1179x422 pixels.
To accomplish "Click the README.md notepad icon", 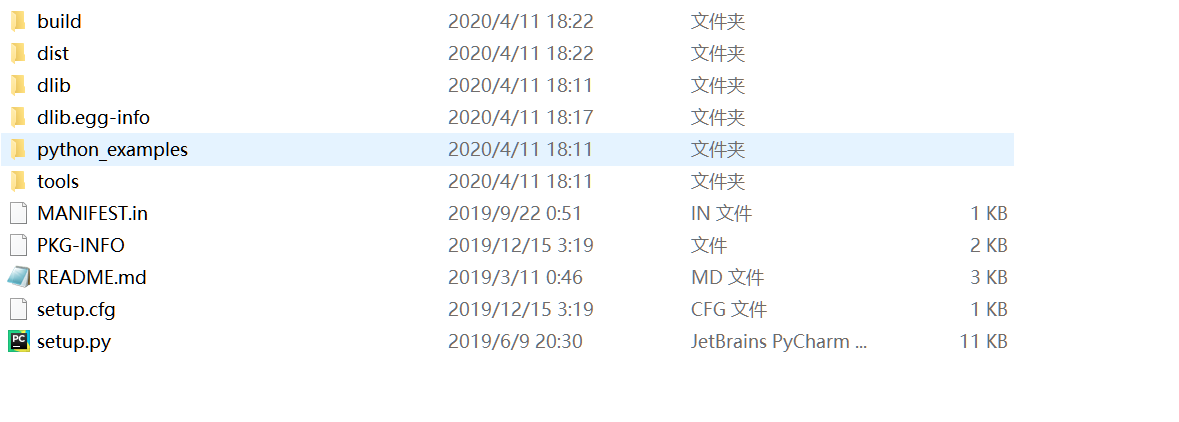I will click(x=19, y=278).
